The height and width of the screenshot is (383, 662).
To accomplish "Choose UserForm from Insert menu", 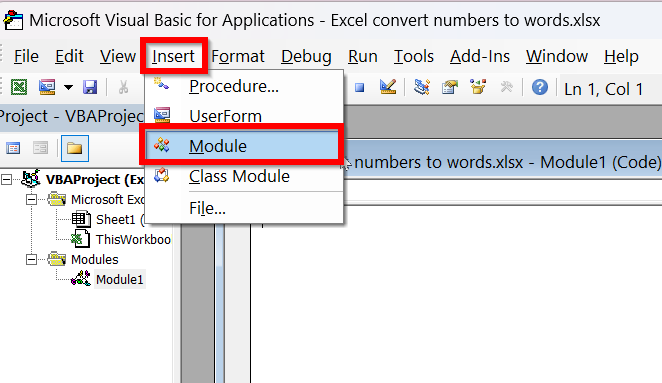I will pos(244,116).
